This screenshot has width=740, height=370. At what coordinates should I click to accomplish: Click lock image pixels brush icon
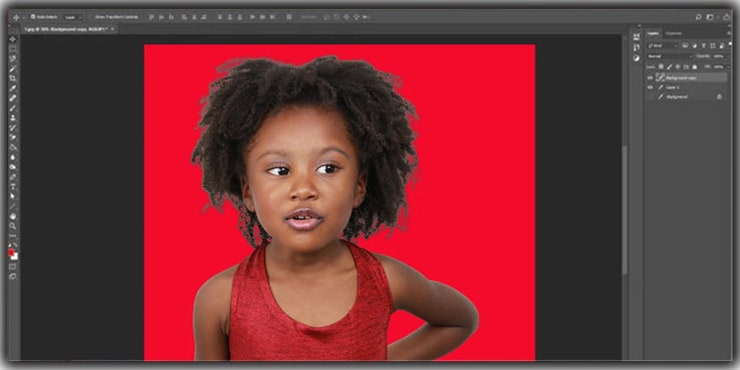670,67
